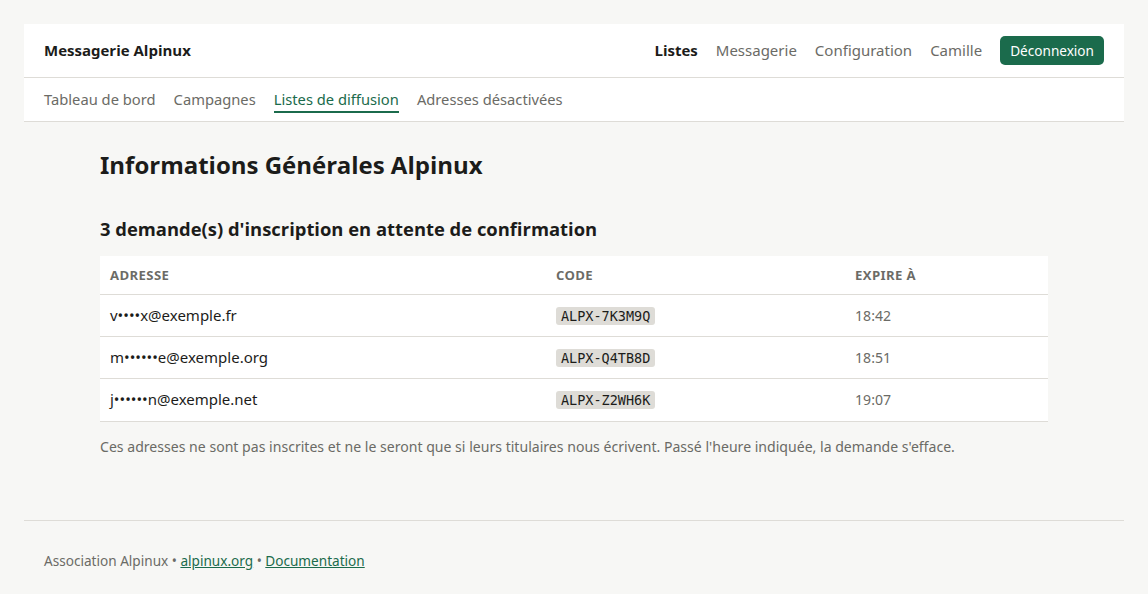Screen dimensions: 1148x594
Task: Select the address m••••••e@exemple.org
Action: (189, 358)
